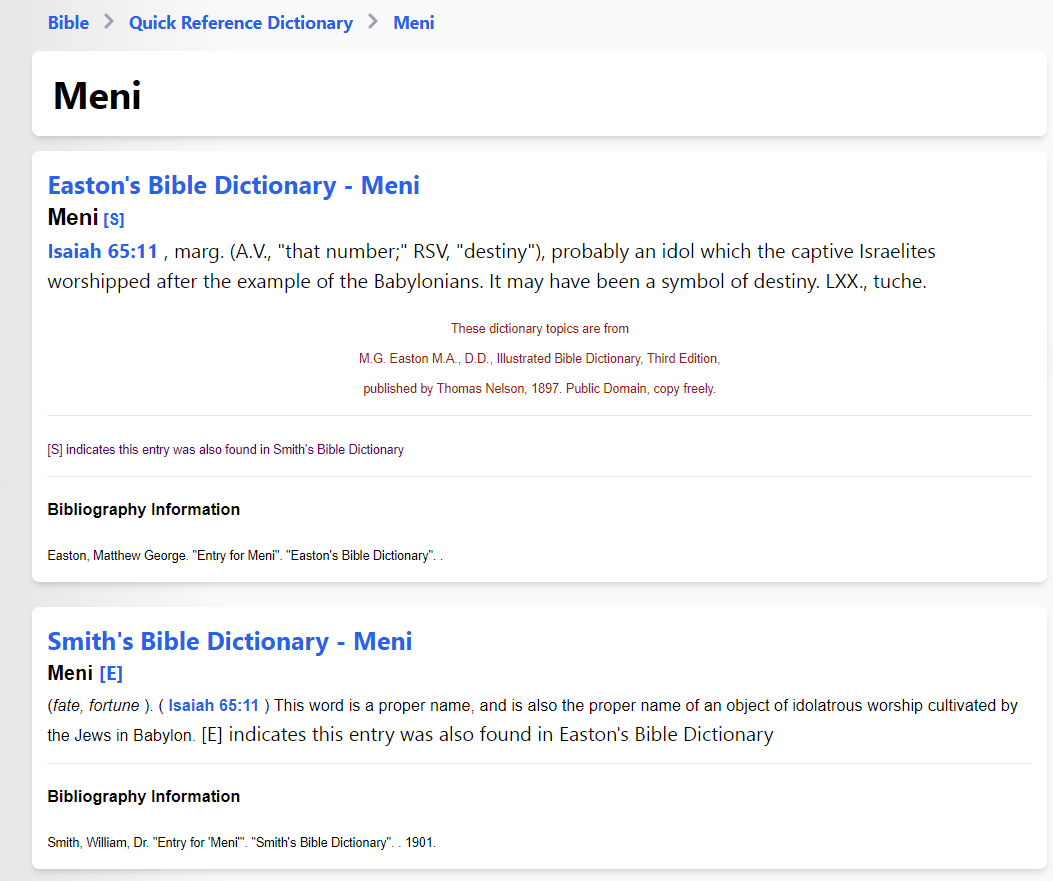Follow the [E] Easton's reference marker
Image resolution: width=1053 pixels, height=881 pixels.
[111, 674]
